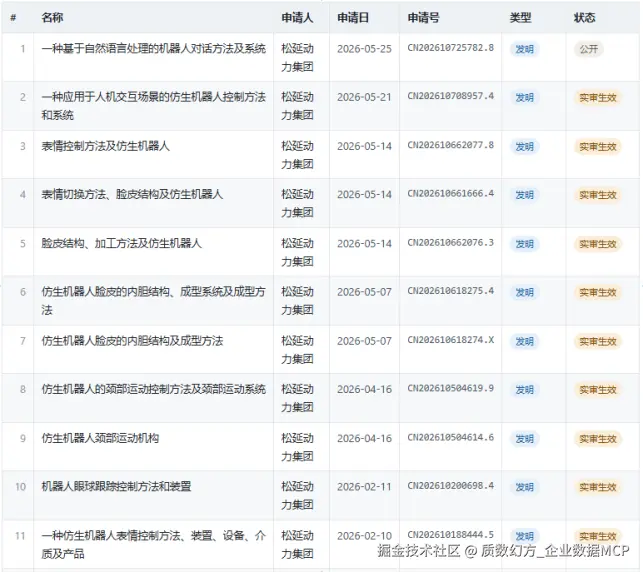Screen dimensions: 644x573
Task: Click the 发明 type badge in row 3
Action: [524, 147]
